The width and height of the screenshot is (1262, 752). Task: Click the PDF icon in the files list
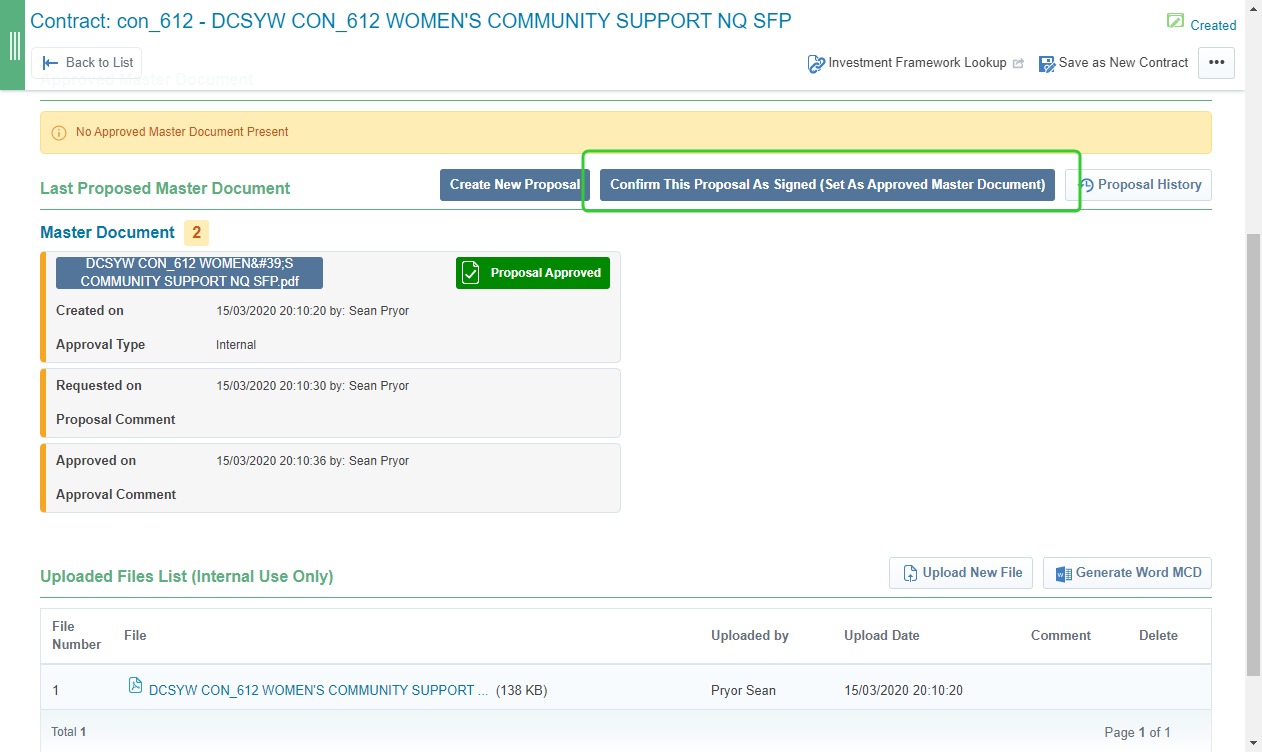136,686
